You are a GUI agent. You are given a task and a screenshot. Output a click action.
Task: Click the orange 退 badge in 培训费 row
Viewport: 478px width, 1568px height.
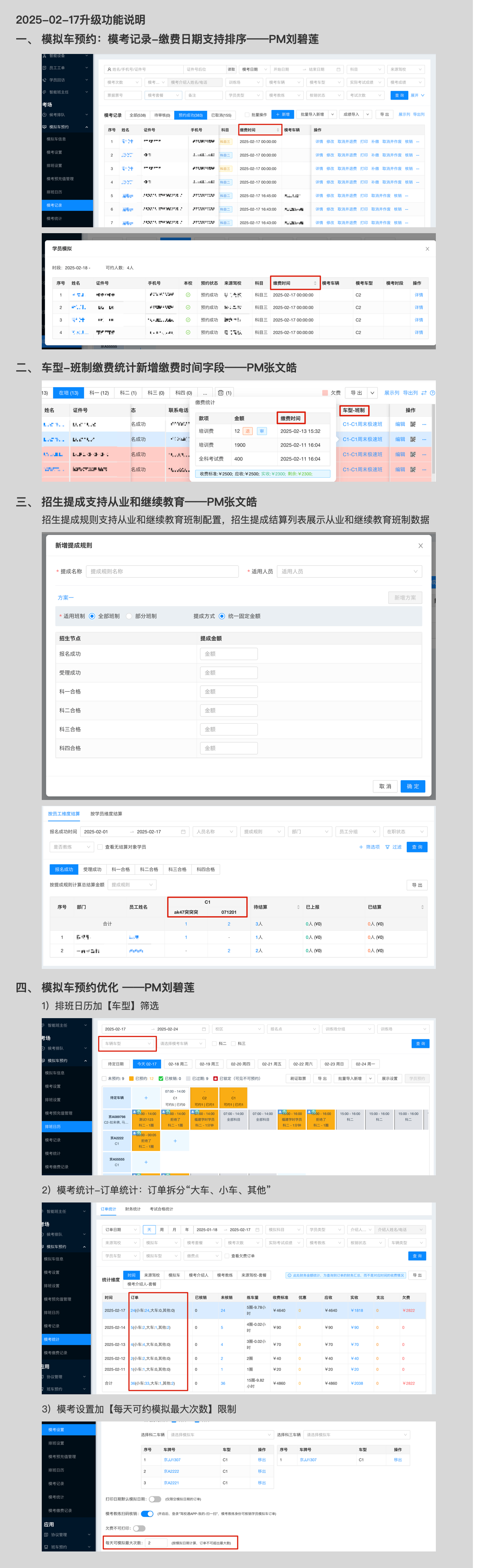point(247,431)
